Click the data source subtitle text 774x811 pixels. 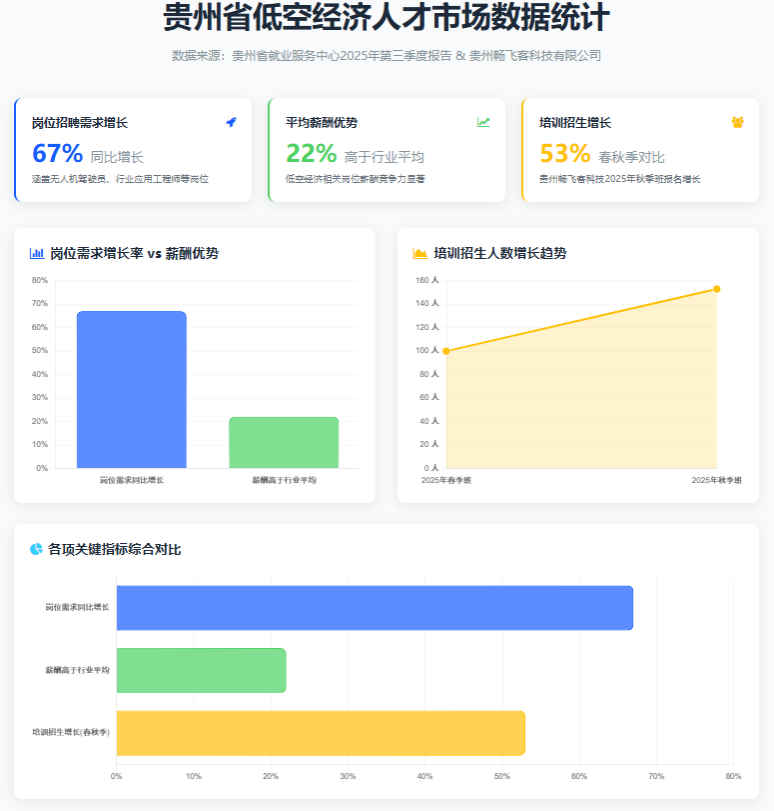pos(386,56)
